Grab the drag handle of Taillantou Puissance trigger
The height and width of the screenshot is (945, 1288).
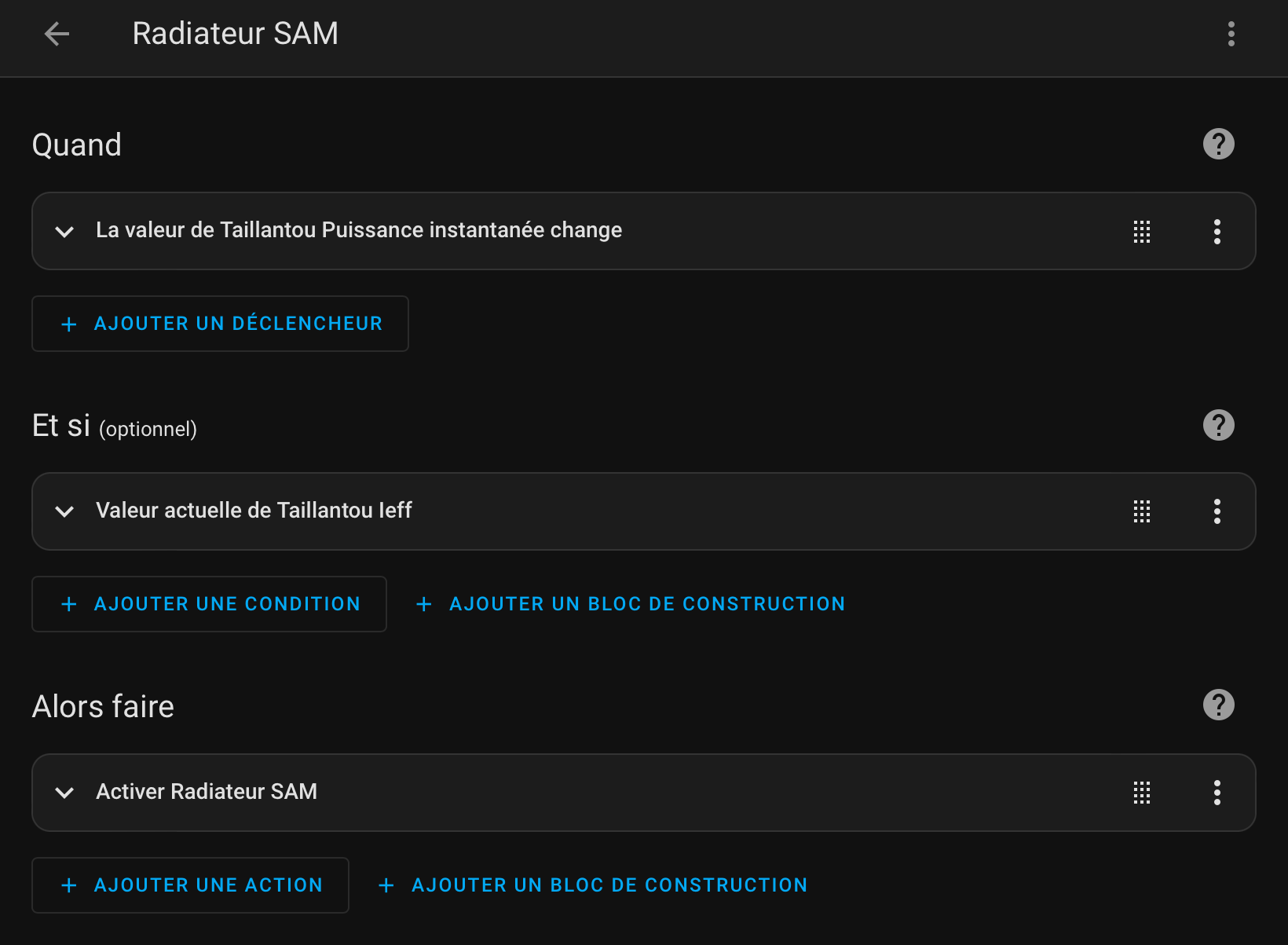(x=1142, y=232)
